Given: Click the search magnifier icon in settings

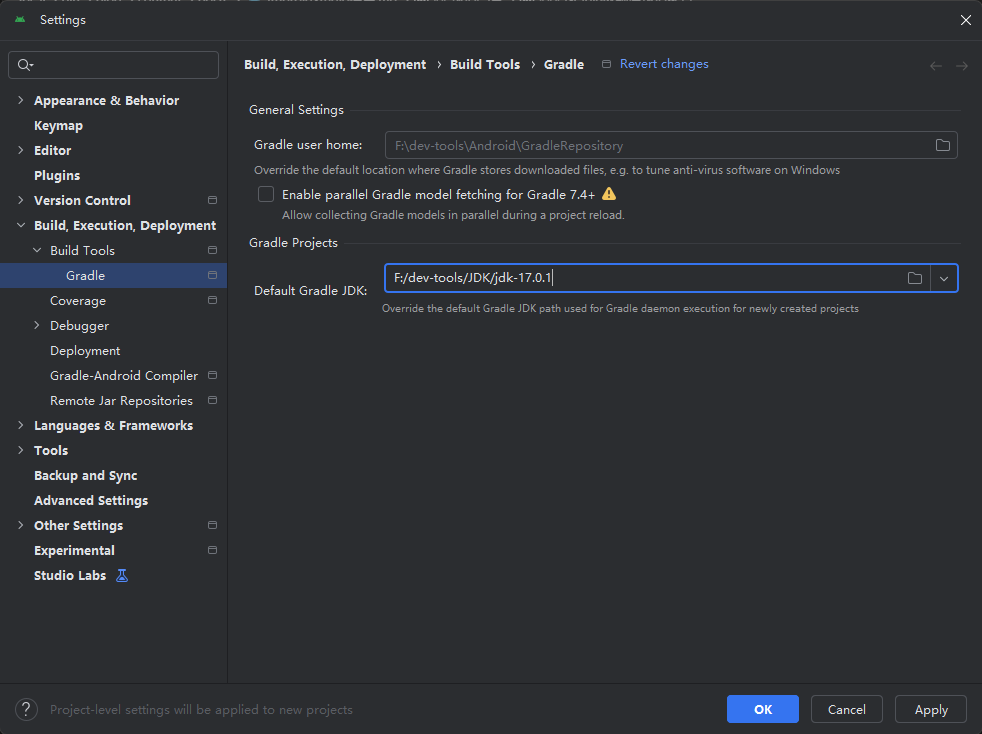Looking at the screenshot, I should click(x=24, y=65).
